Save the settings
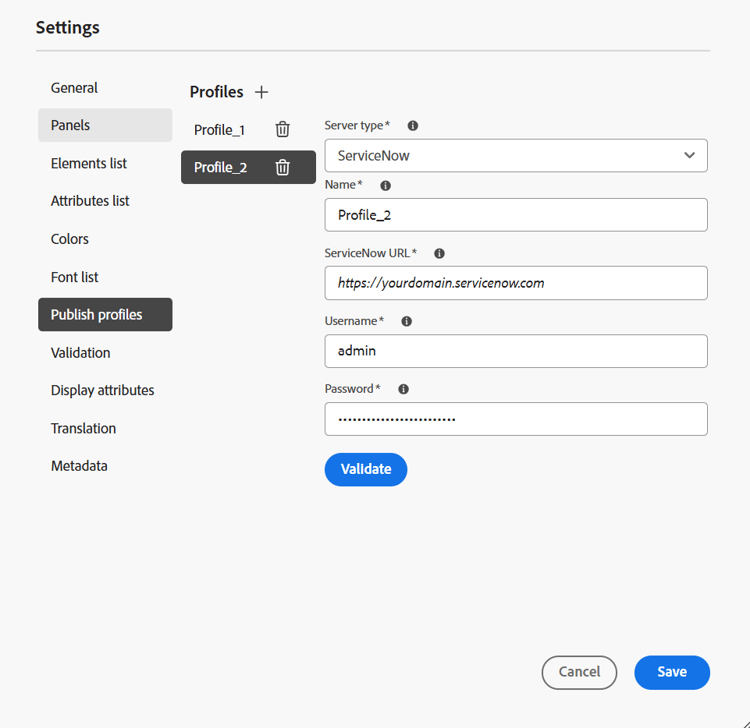The image size is (750, 728). tap(672, 672)
